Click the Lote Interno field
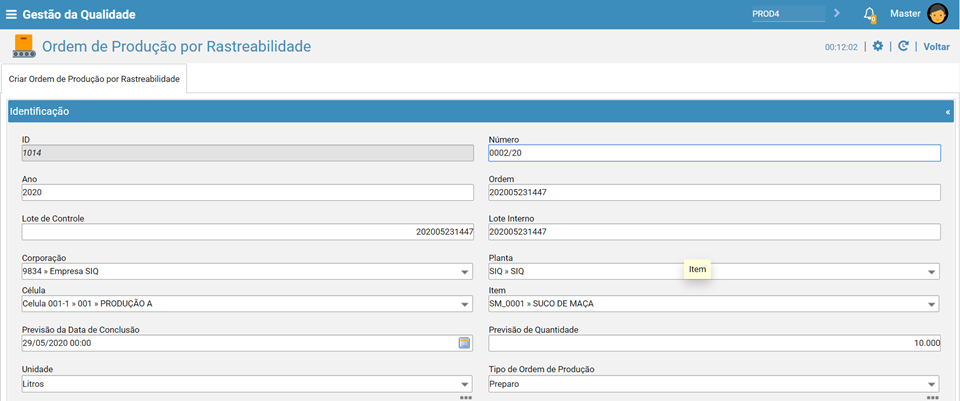This screenshot has width=960, height=401. pyautogui.click(x=714, y=232)
